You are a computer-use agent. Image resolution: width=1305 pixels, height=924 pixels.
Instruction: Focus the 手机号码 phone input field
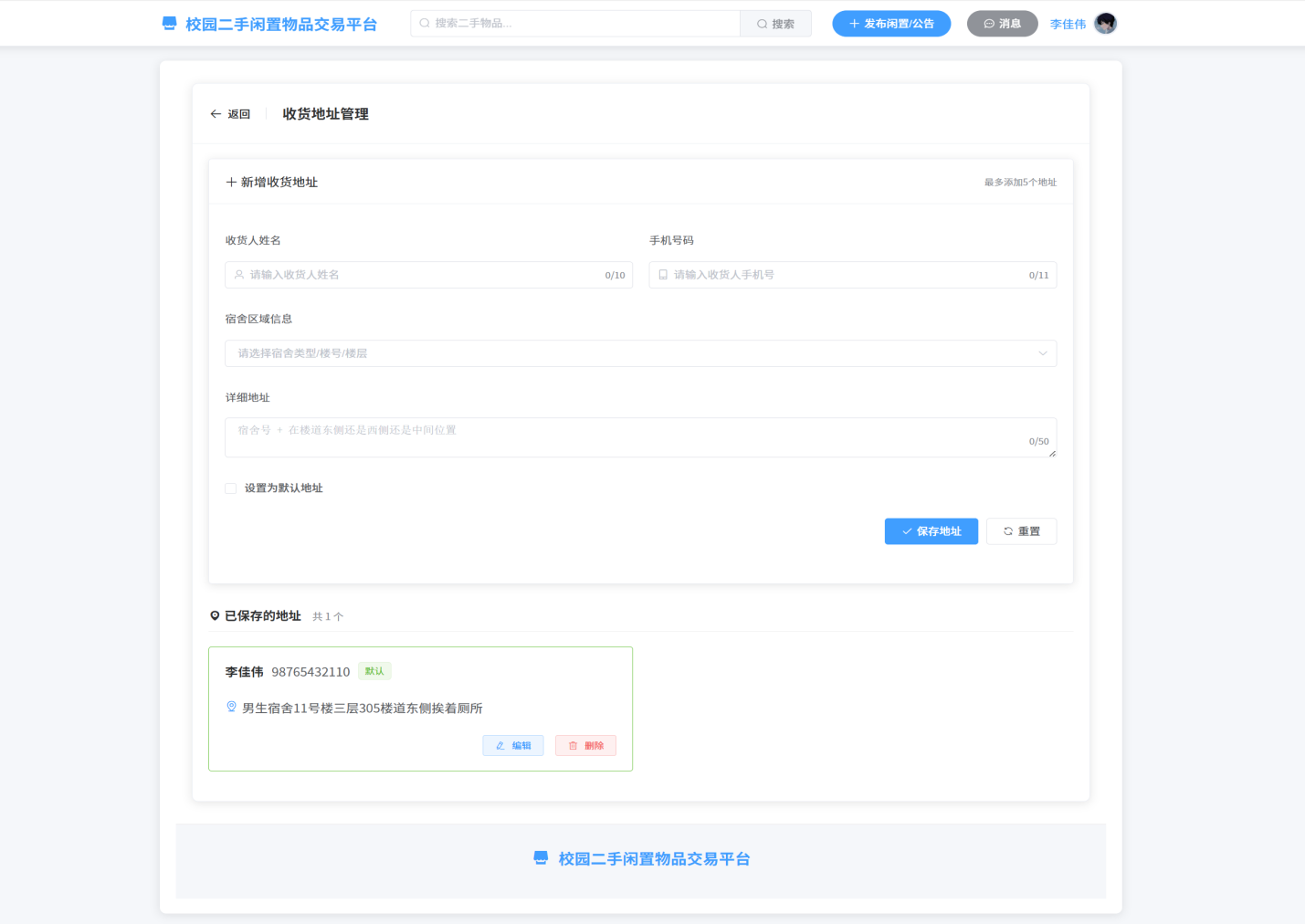(852, 275)
